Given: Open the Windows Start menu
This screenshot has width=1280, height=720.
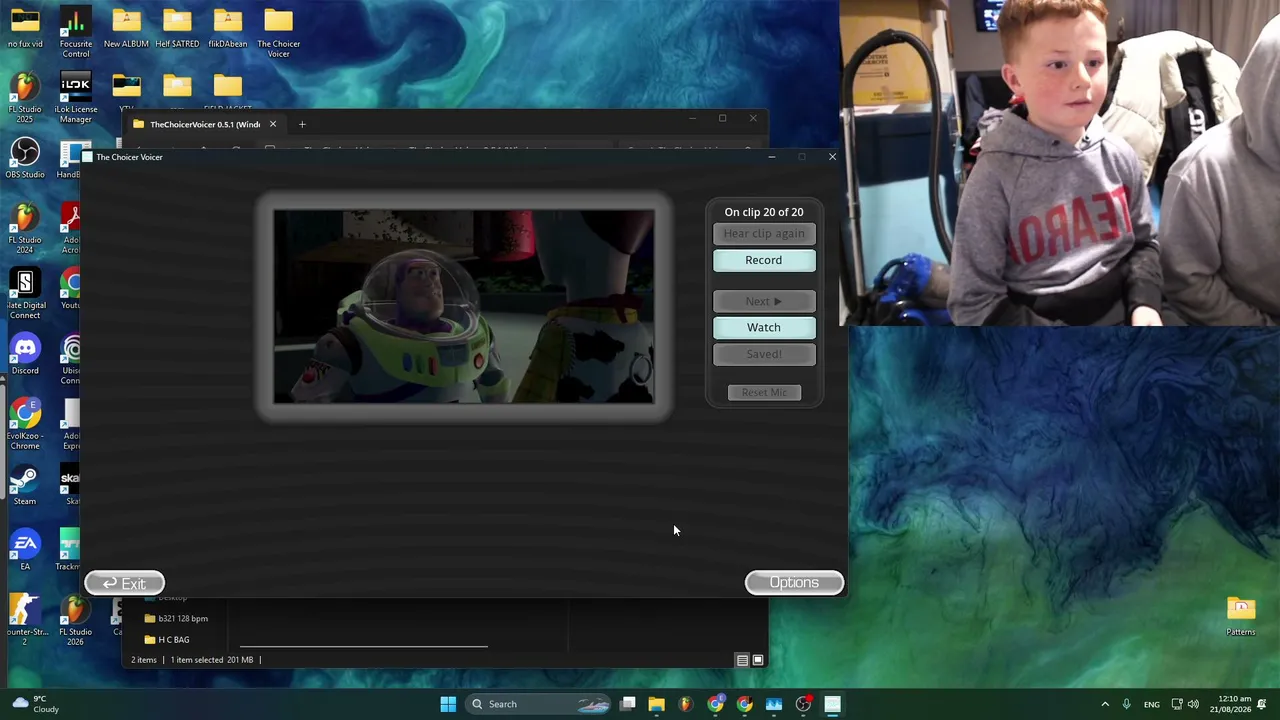Looking at the screenshot, I should (x=448, y=704).
